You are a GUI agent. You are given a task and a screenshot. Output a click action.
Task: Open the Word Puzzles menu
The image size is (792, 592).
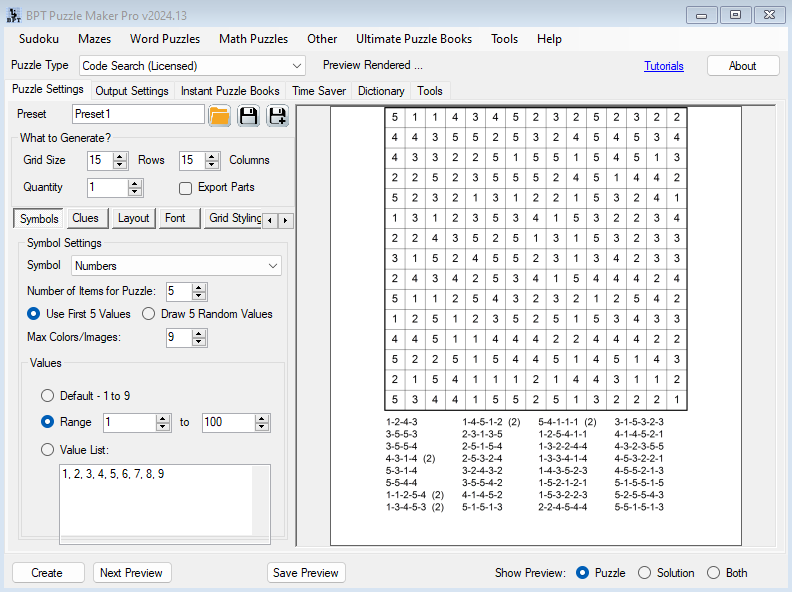165,39
